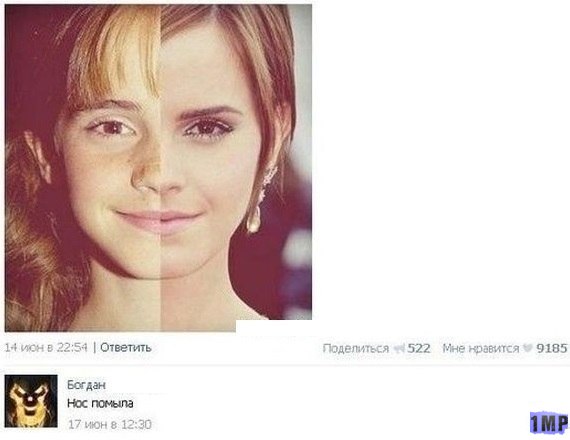This screenshot has width=570, height=440.
Task: Open the 522 shares counter
Action: click(x=419, y=348)
